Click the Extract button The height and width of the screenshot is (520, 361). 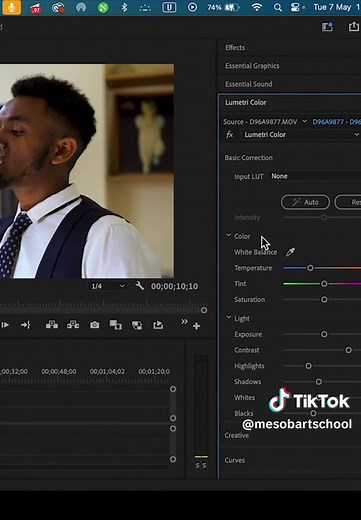(x=73, y=325)
